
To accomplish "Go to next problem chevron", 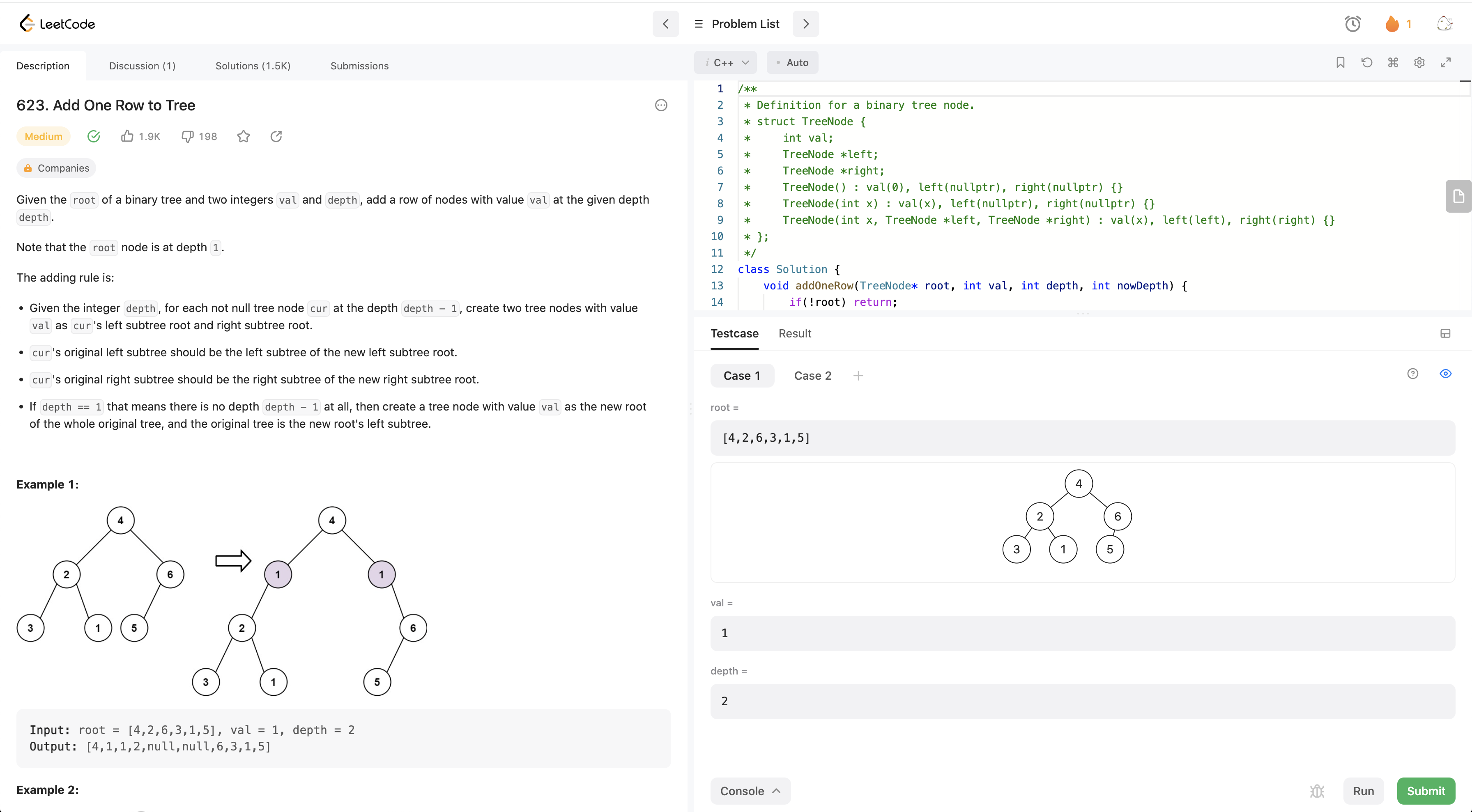I will click(x=806, y=24).
